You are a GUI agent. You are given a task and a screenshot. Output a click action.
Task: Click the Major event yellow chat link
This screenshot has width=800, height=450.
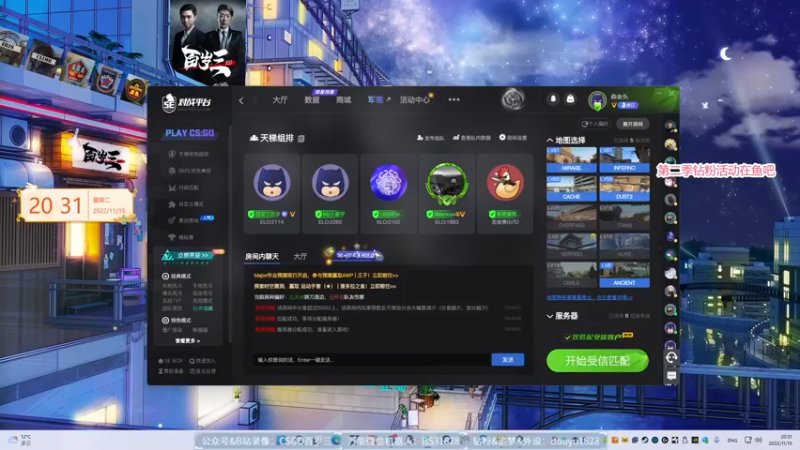pos(326,275)
